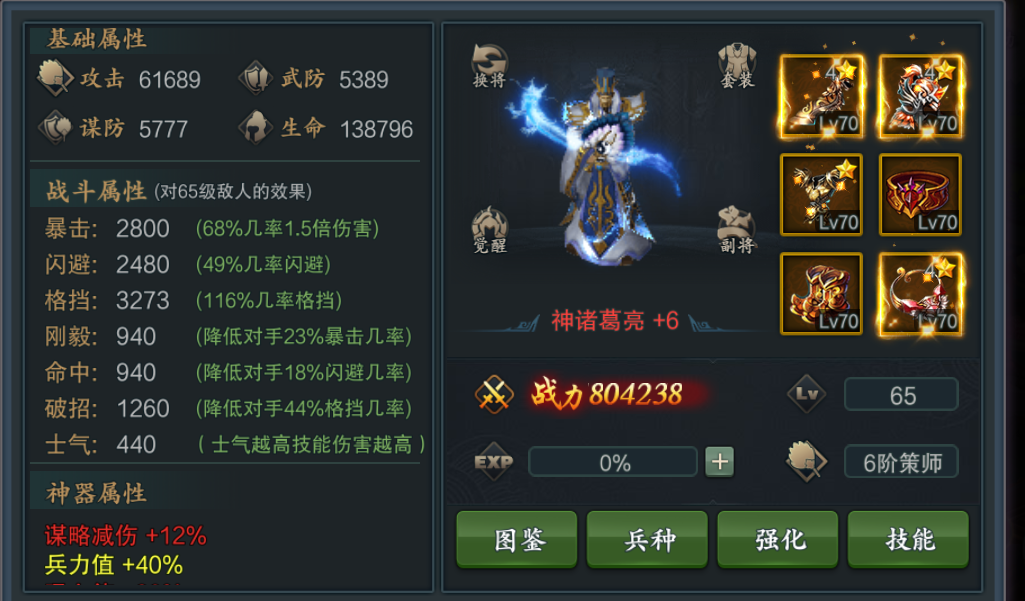Select the curved horn equipment slot
Screen dimensions: 1025x601
(920, 294)
